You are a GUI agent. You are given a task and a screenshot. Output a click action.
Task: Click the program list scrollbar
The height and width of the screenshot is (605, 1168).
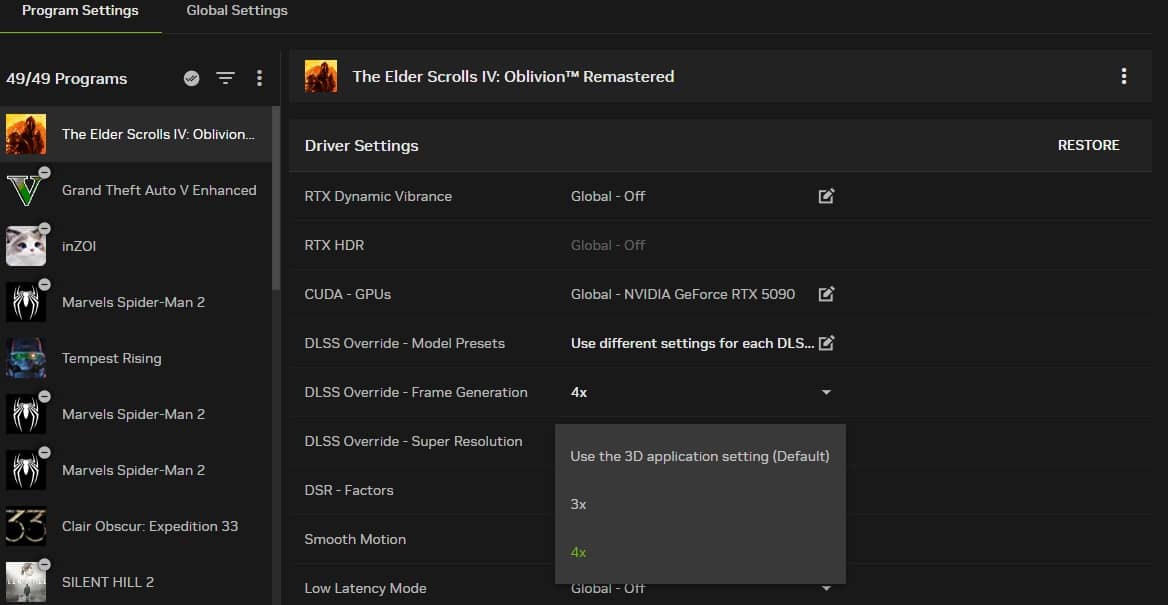(276, 197)
